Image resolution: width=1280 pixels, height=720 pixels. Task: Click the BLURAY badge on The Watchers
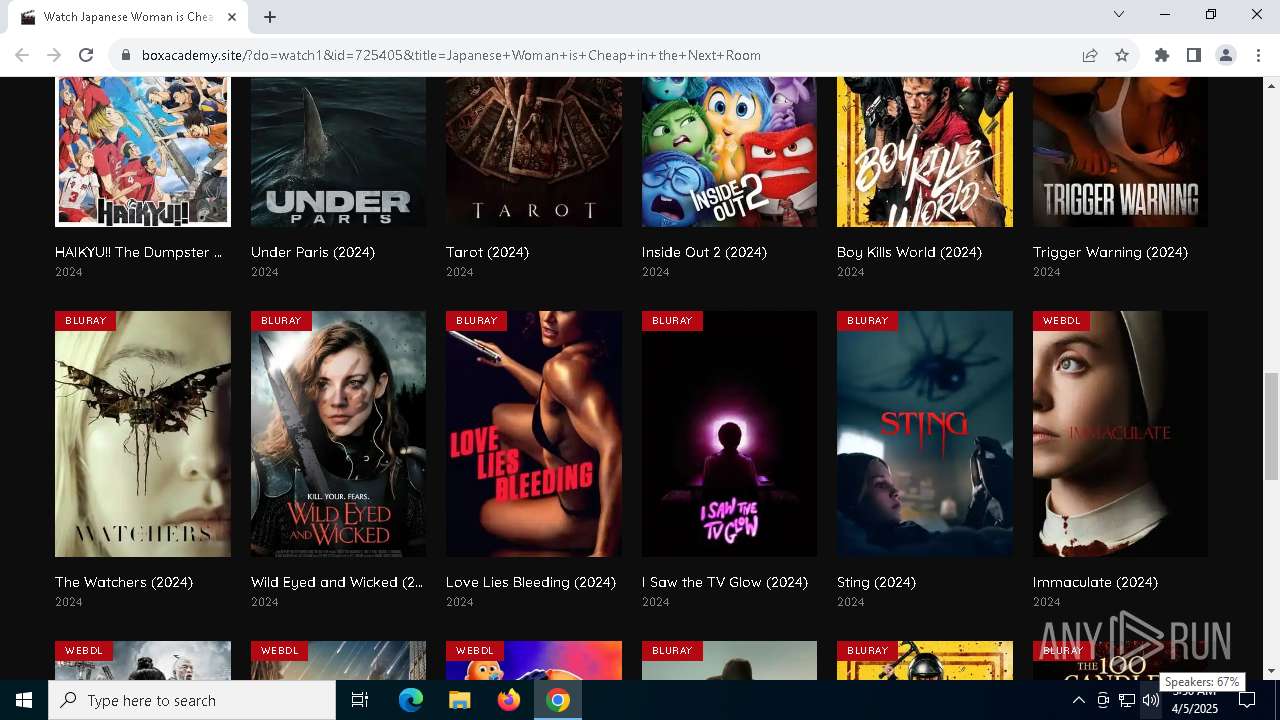point(86,321)
